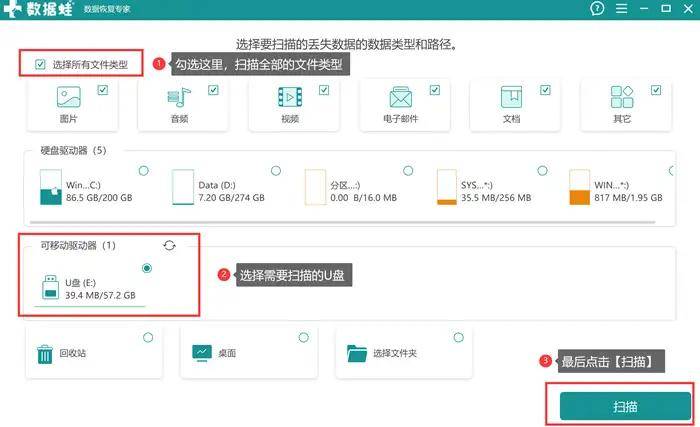The image size is (700, 427).
Task: Click the 回收站 recycle bin icon
Action: point(45,355)
